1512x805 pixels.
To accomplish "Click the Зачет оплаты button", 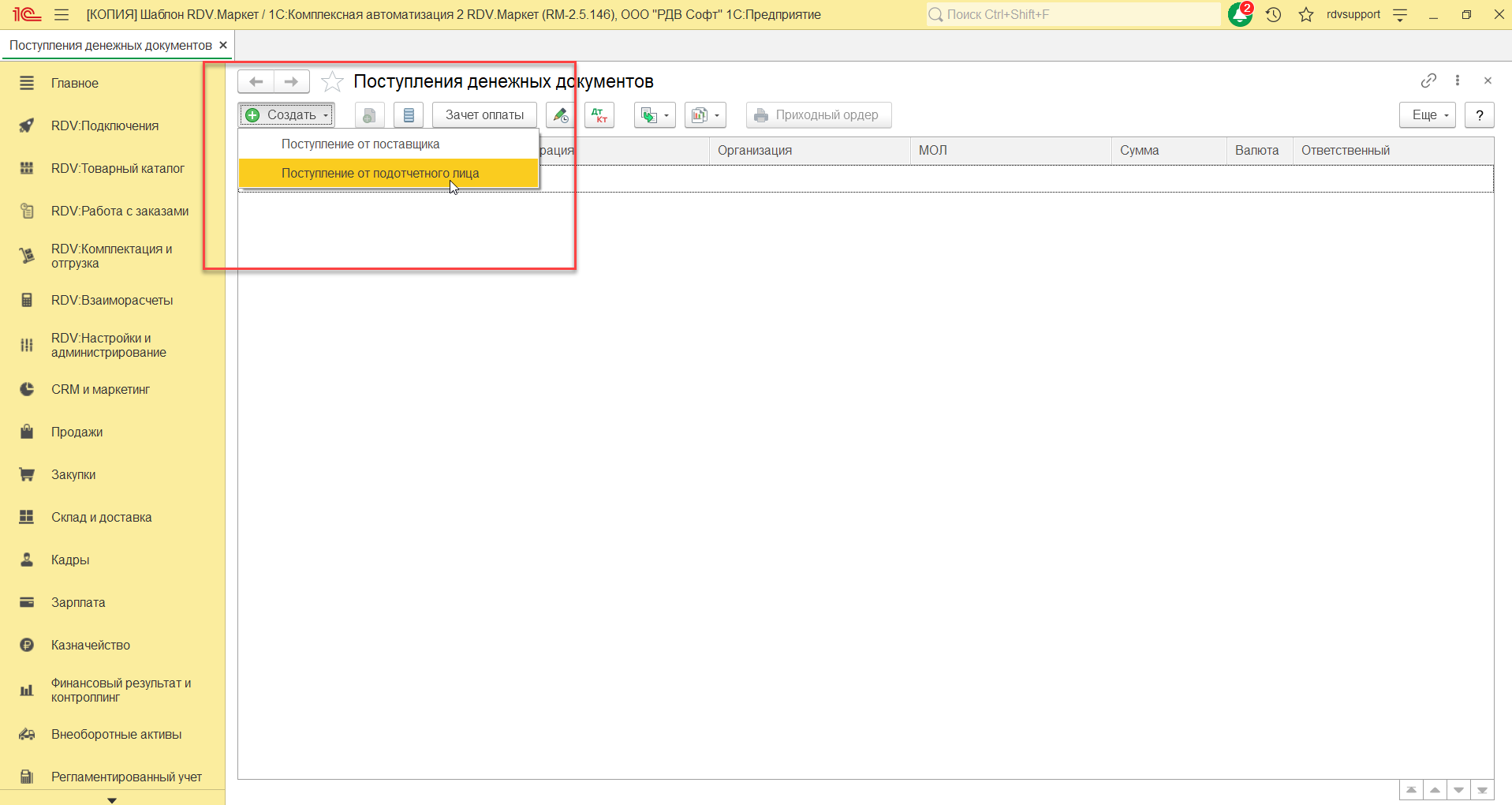I will click(484, 115).
